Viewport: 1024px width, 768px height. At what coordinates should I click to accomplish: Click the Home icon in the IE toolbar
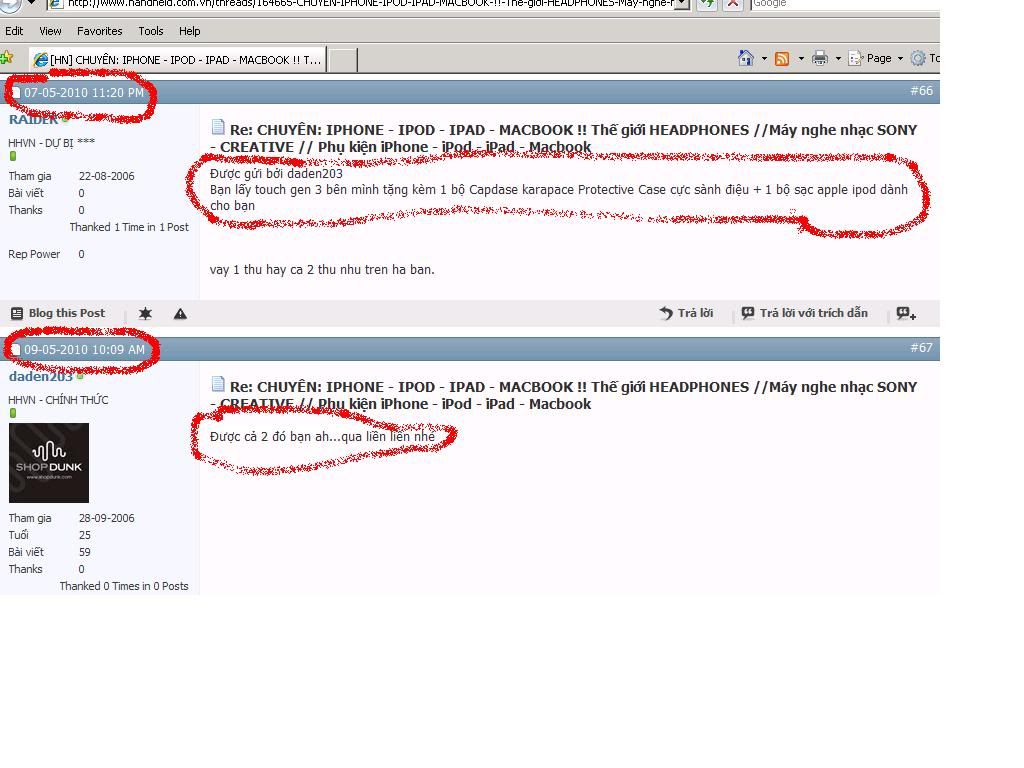click(745, 58)
